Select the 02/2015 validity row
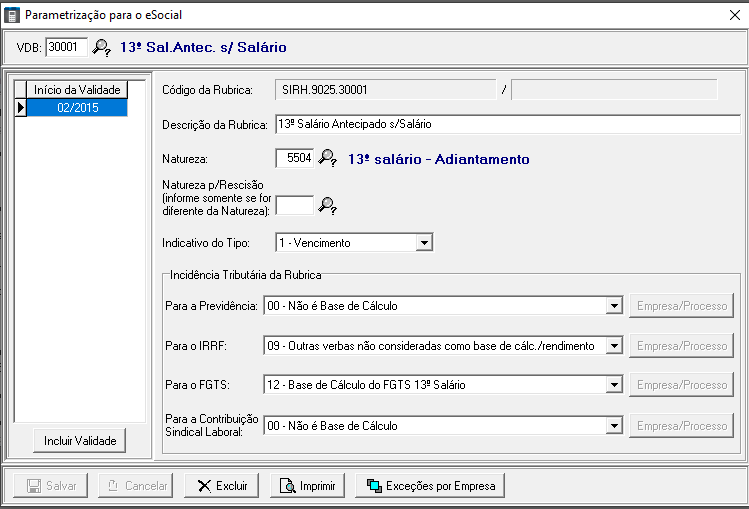This screenshot has height=509, width=749. pos(77,108)
